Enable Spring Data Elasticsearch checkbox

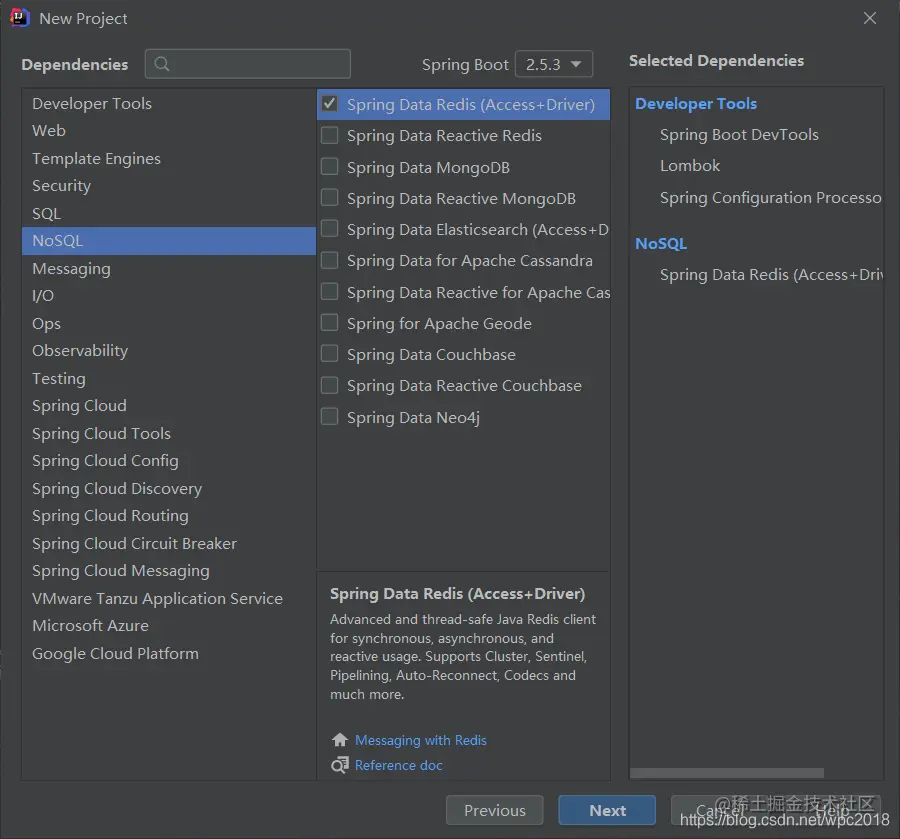point(329,228)
